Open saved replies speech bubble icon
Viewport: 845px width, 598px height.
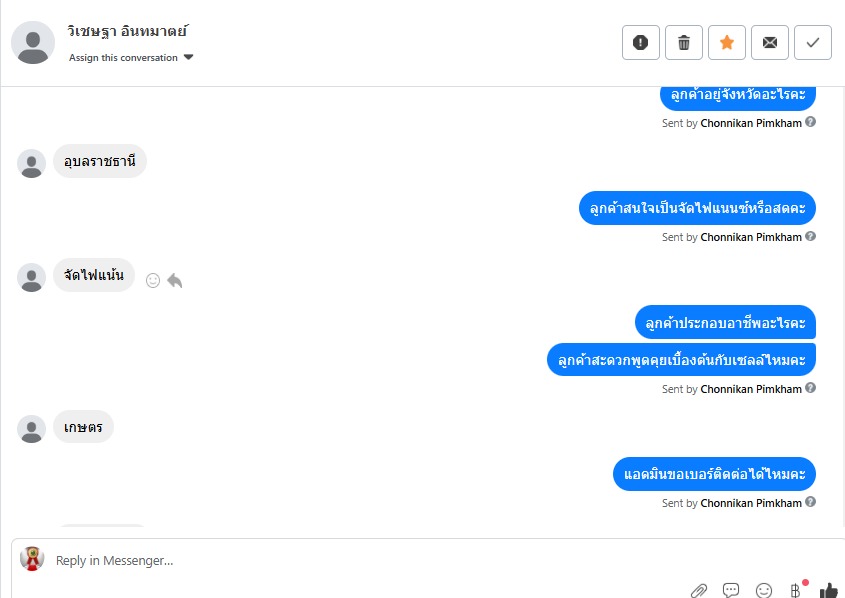coord(731,590)
